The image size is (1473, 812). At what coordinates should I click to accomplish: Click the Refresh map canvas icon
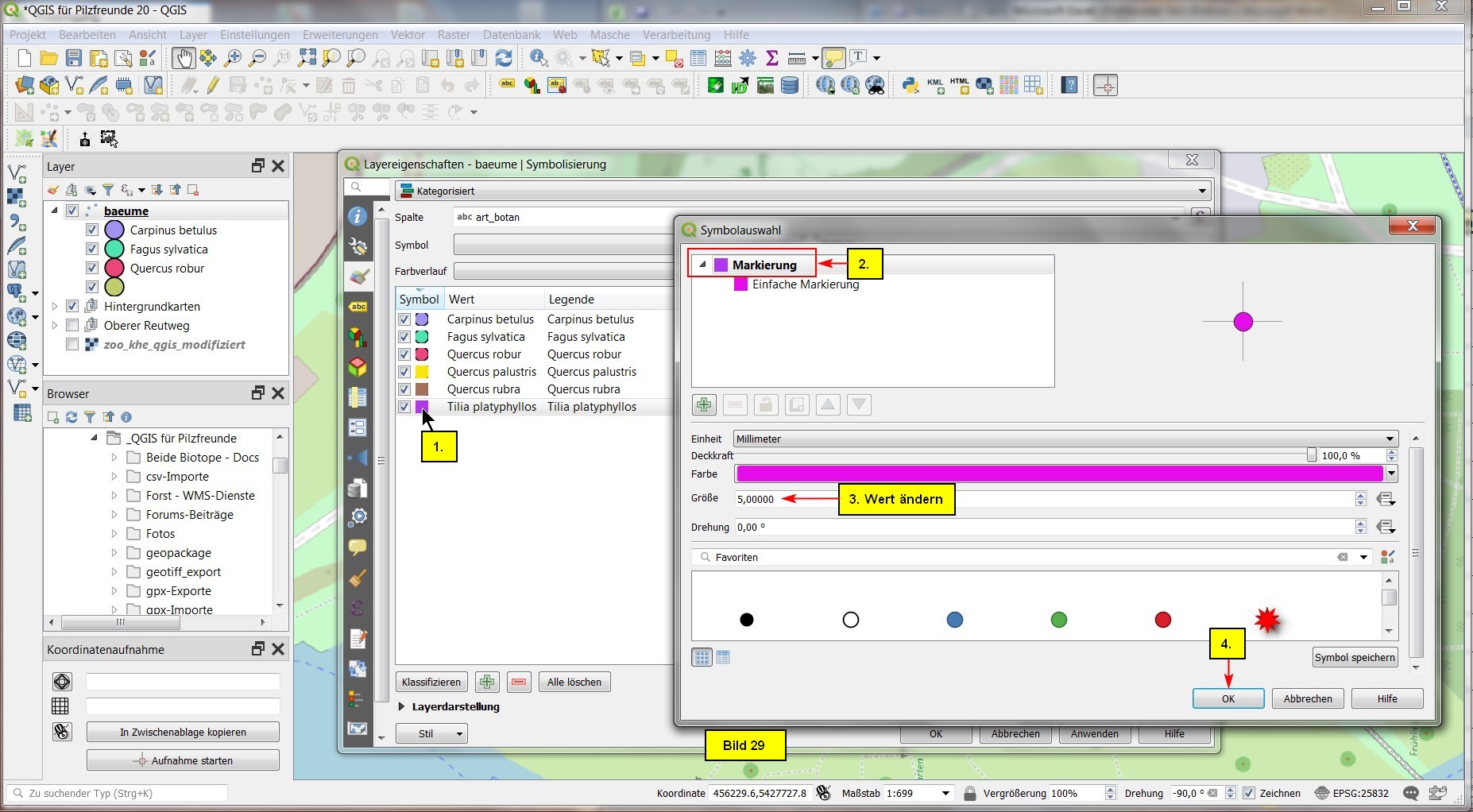click(504, 58)
